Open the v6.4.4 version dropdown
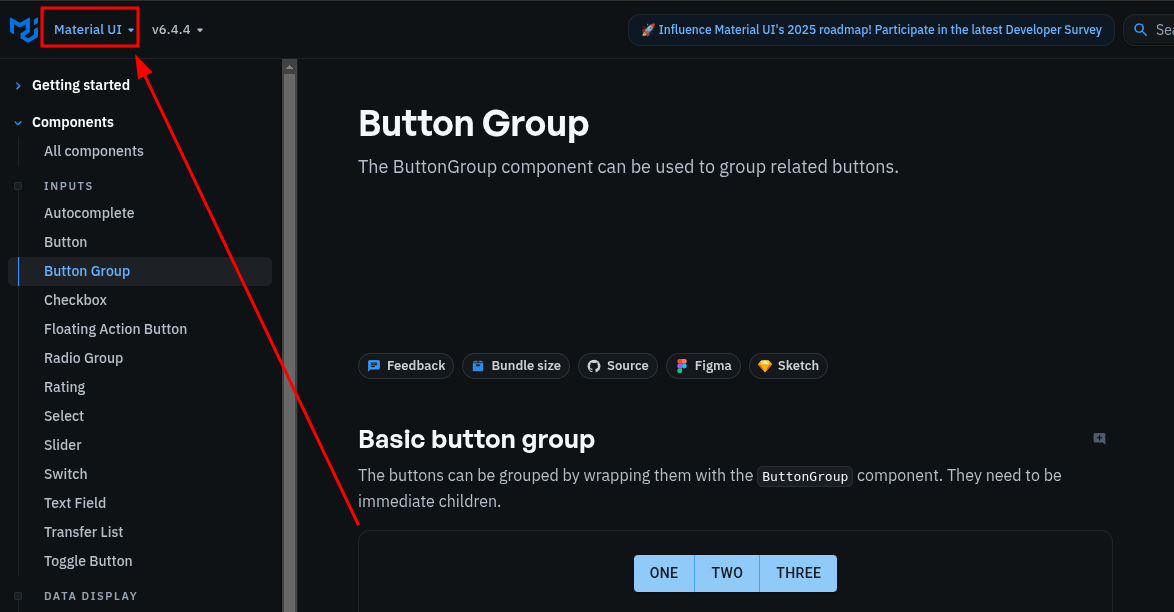1174x612 pixels. (177, 30)
